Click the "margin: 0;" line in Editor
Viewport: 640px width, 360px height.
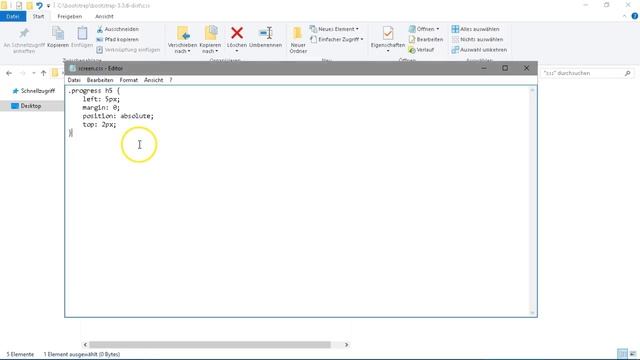point(101,107)
